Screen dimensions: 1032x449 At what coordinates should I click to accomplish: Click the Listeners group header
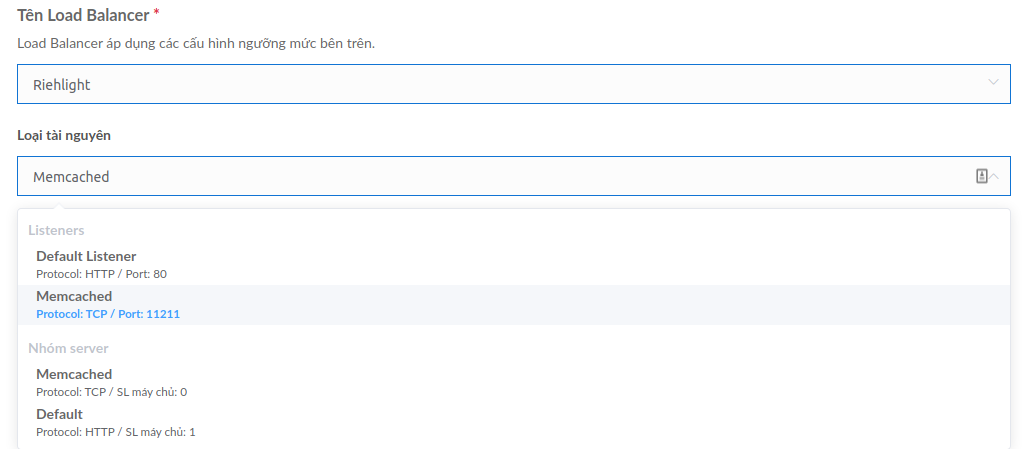tap(56, 230)
